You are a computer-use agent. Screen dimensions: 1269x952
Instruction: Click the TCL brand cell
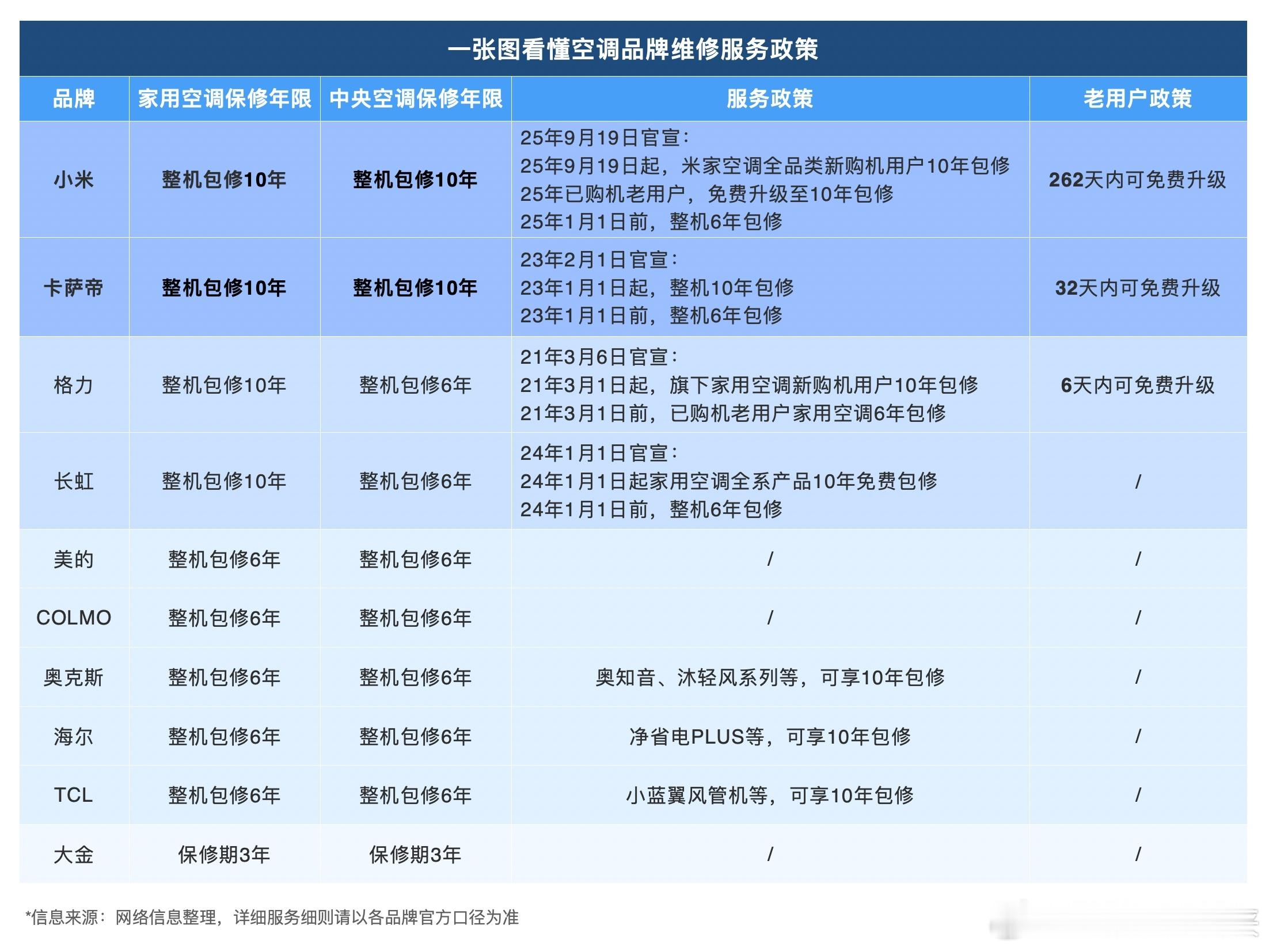click(74, 795)
